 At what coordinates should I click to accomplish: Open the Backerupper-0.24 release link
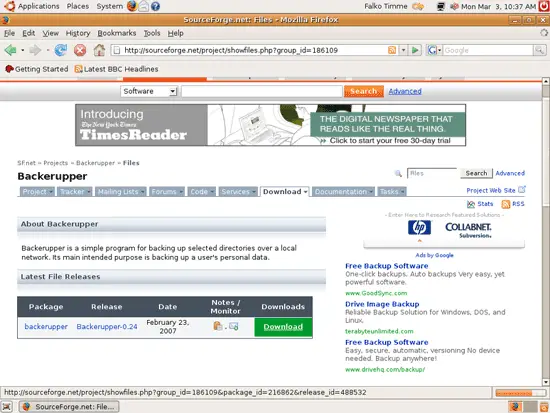pos(107,326)
